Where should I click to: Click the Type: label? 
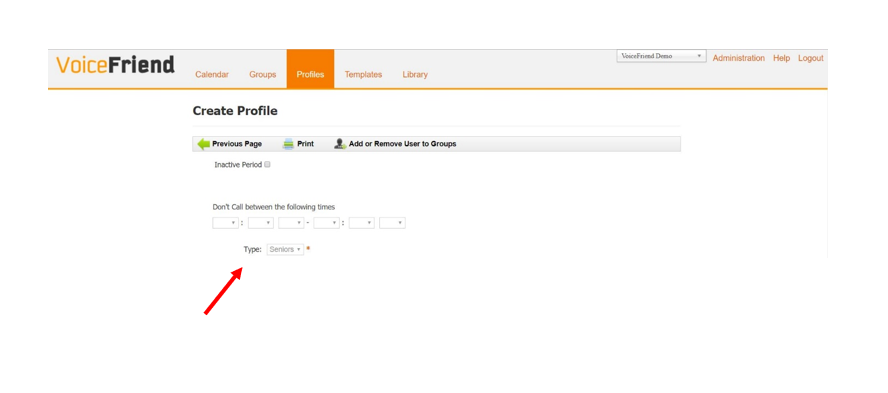coord(253,249)
